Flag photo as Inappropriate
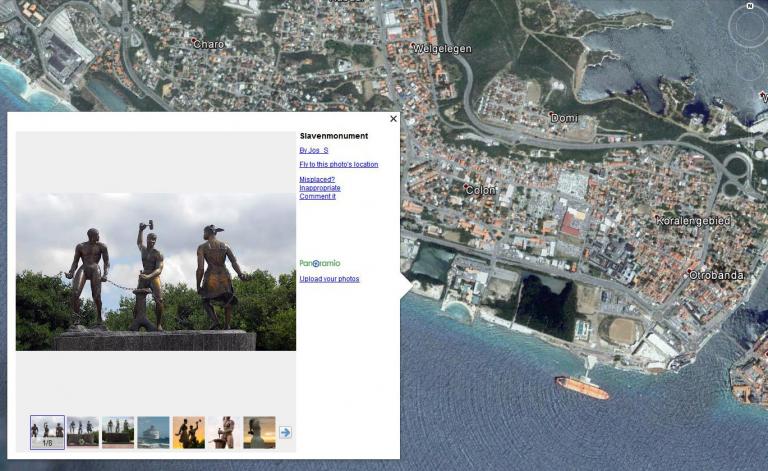Viewport: 768px width, 471px height. (320, 188)
